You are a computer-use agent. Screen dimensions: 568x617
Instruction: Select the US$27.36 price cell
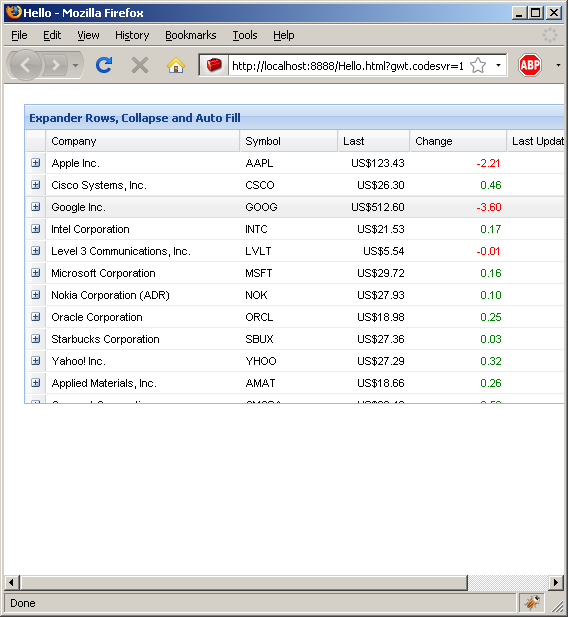pos(381,339)
